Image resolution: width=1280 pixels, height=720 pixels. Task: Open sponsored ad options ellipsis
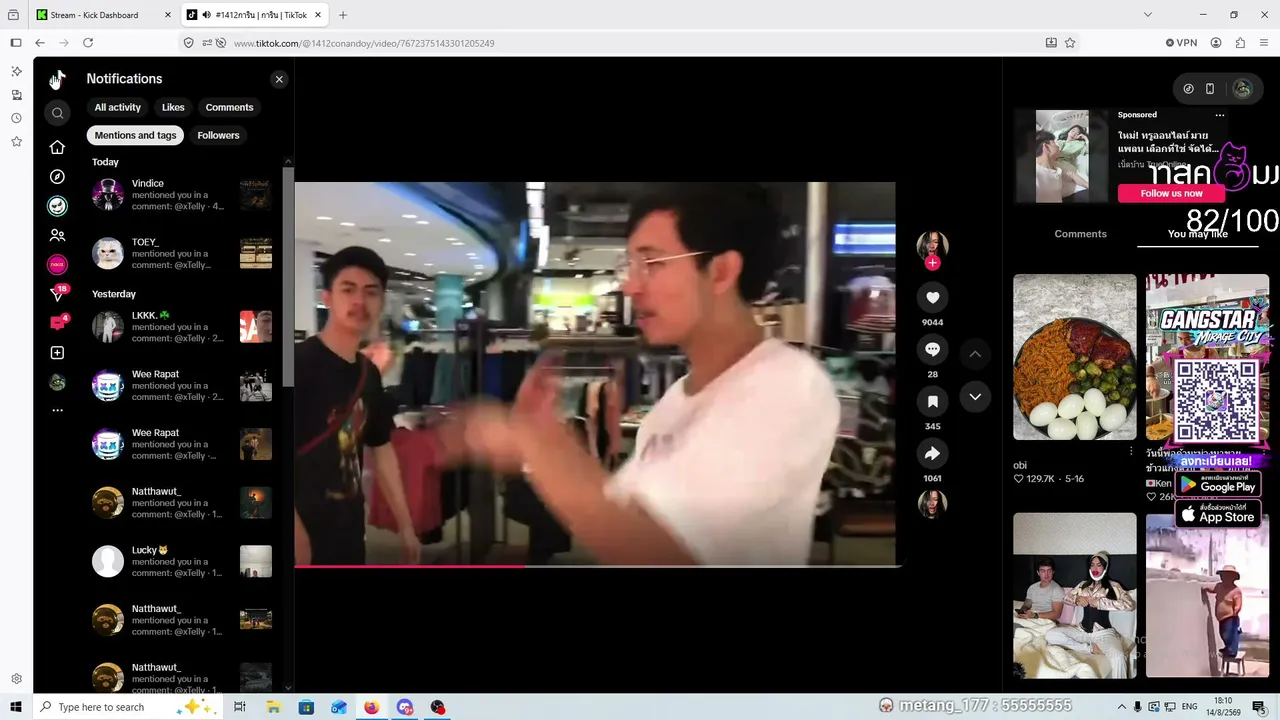(x=1219, y=115)
